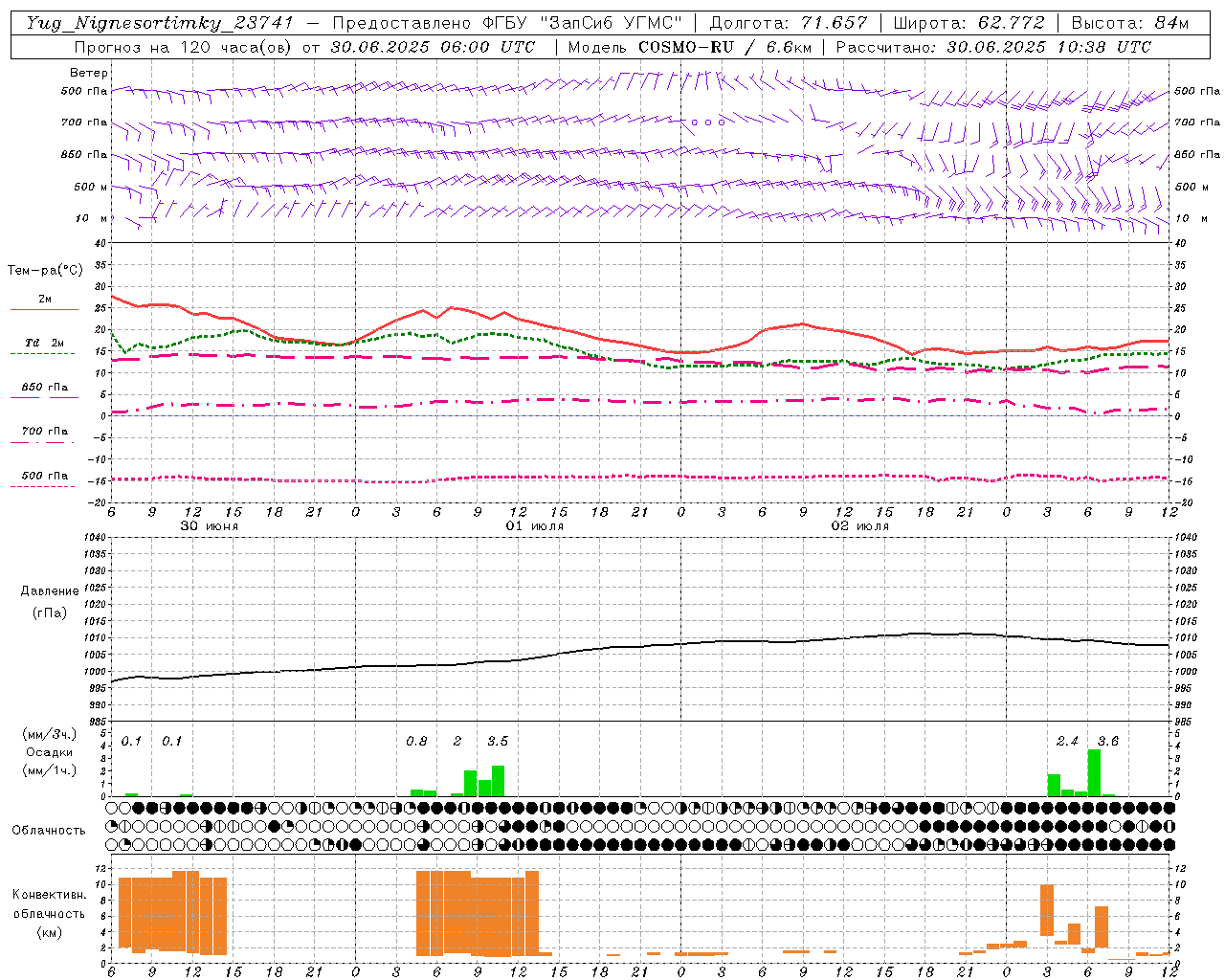Image resolution: width=1225 pixels, height=980 pixels.
Task: Click the tallest green precipitation bar under 3.6
Action: (x=1094, y=773)
